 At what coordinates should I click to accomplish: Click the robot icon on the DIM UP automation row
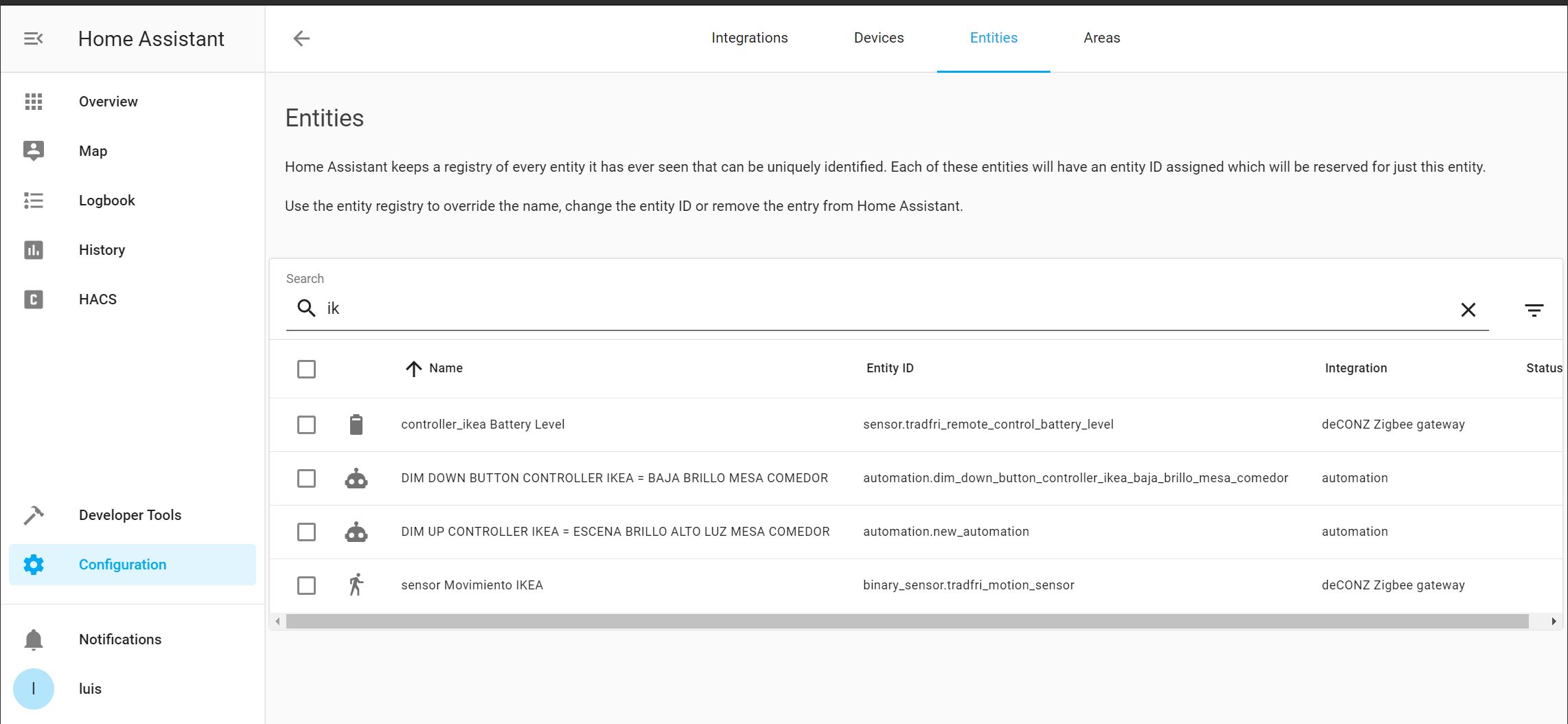356,531
